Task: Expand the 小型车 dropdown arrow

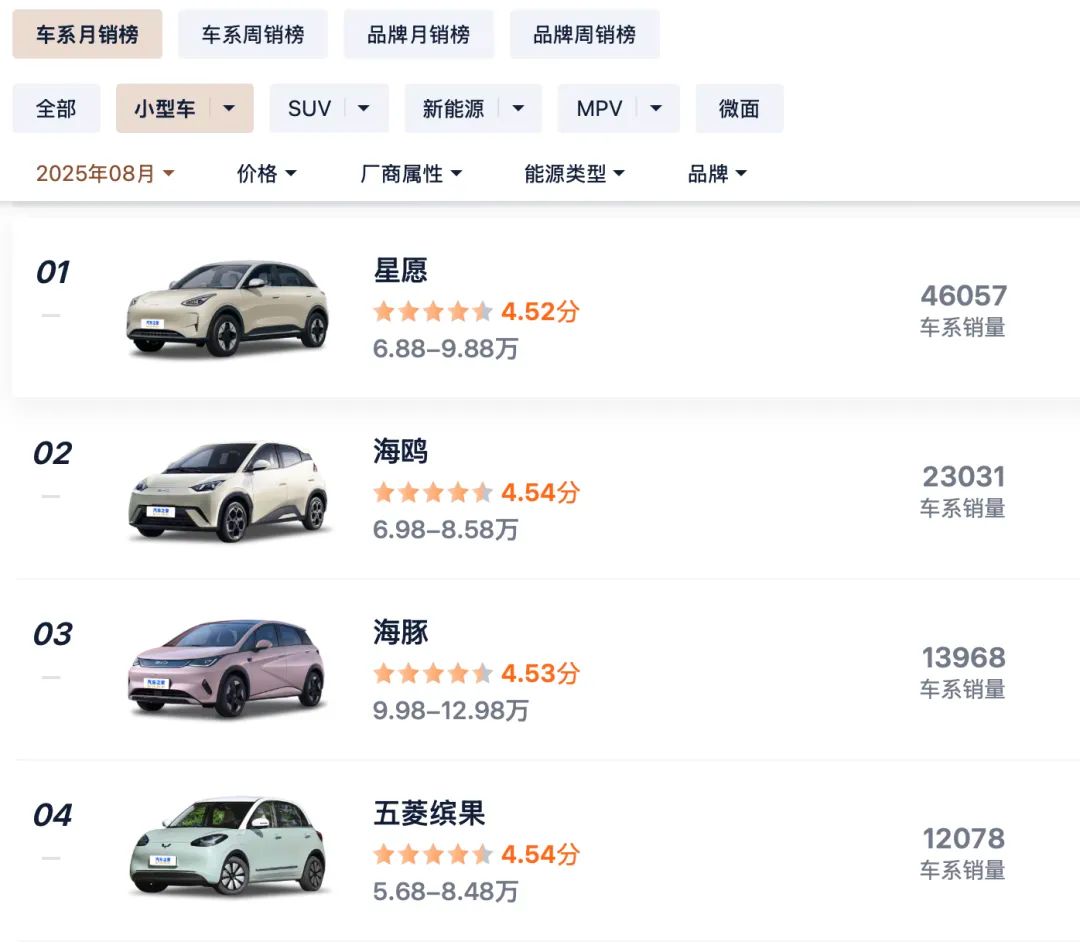Action: coord(229,109)
